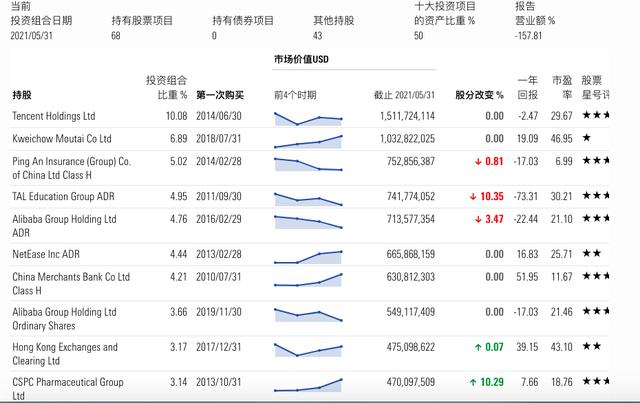View Kweichow Moutai sparkline chart
The height and width of the screenshot is (403, 640).
pos(308,141)
